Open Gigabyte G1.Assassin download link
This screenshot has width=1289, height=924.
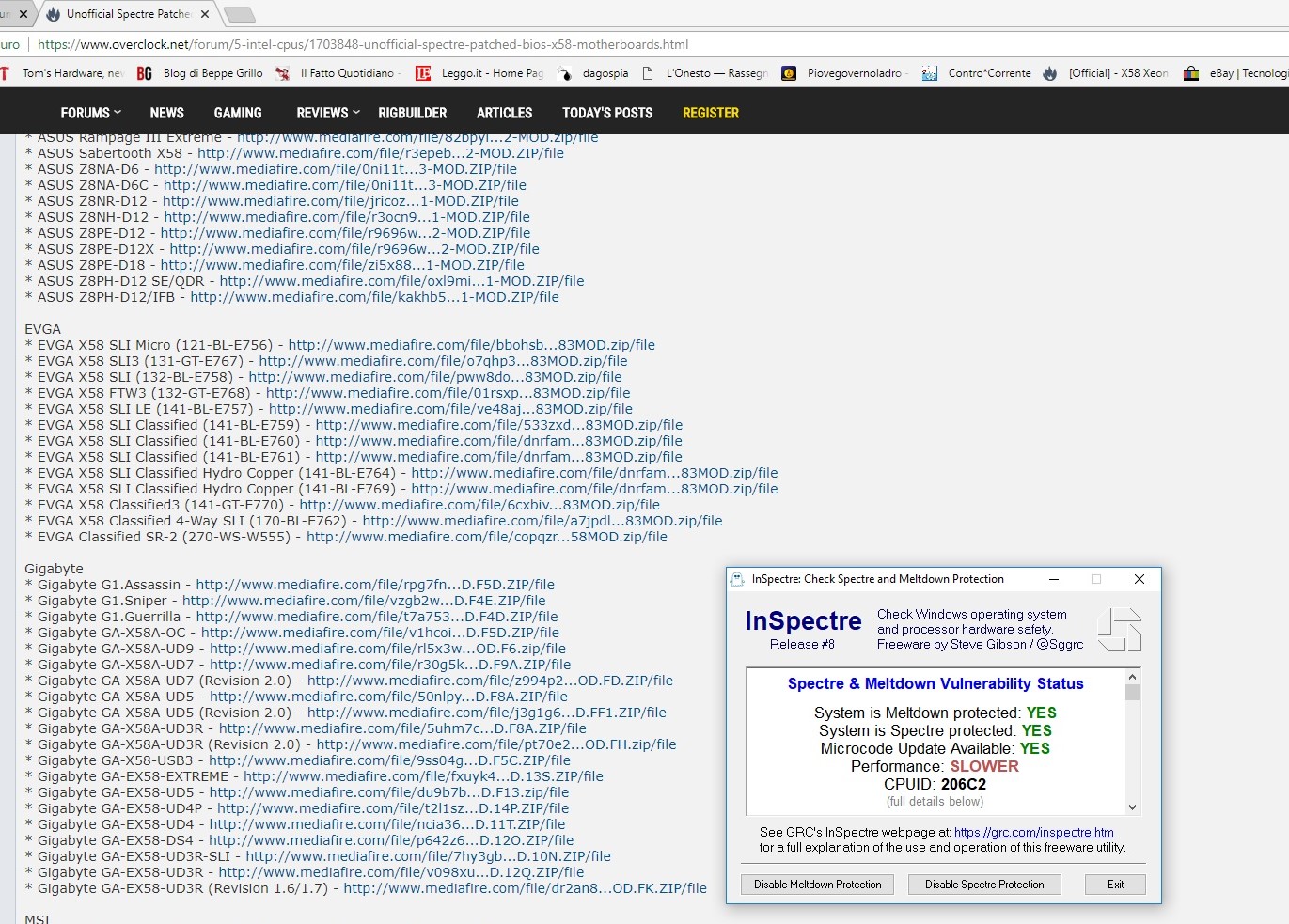(x=375, y=585)
